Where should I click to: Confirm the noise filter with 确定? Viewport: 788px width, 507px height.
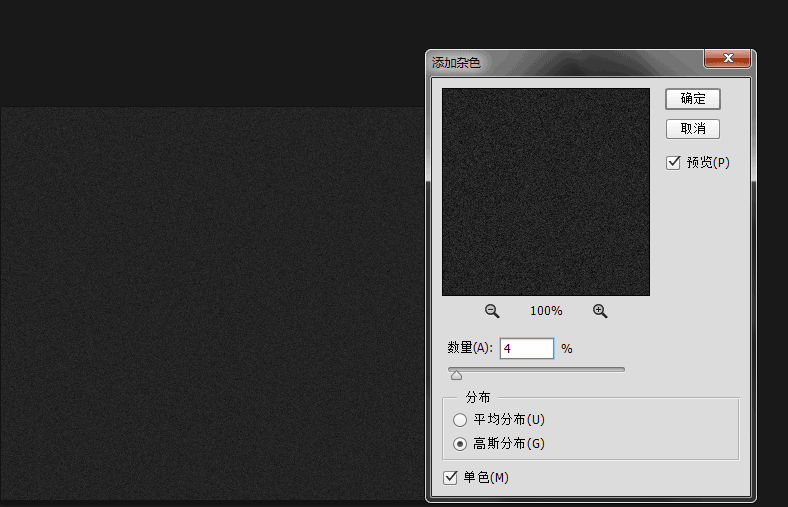pyautogui.click(x=693, y=99)
